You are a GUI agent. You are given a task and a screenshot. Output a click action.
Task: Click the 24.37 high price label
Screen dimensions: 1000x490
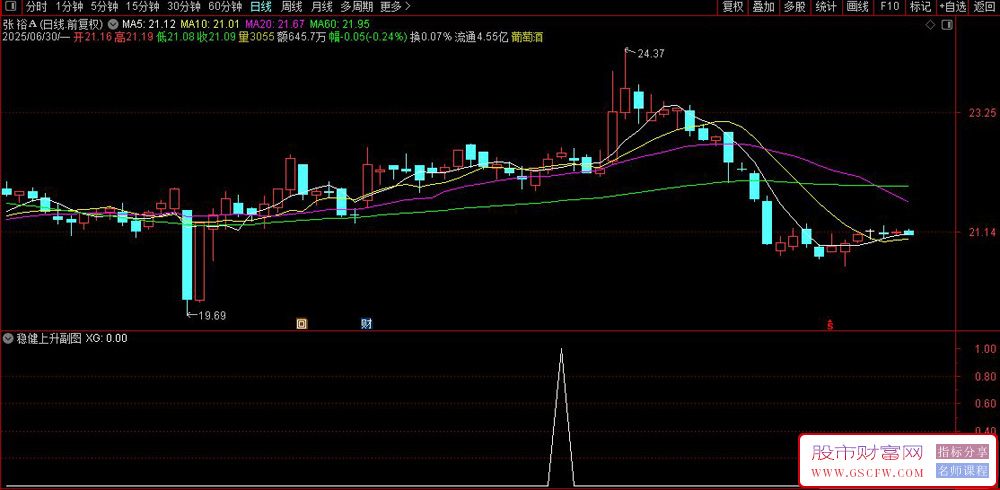pyautogui.click(x=651, y=54)
